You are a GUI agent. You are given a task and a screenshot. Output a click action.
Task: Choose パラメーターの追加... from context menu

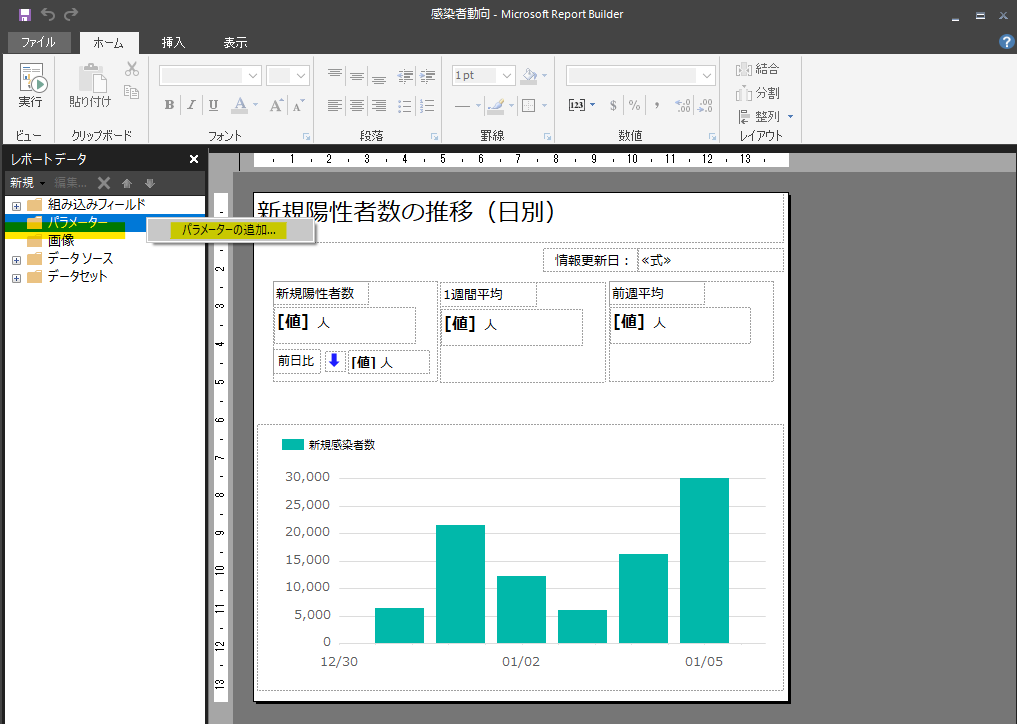click(229, 230)
